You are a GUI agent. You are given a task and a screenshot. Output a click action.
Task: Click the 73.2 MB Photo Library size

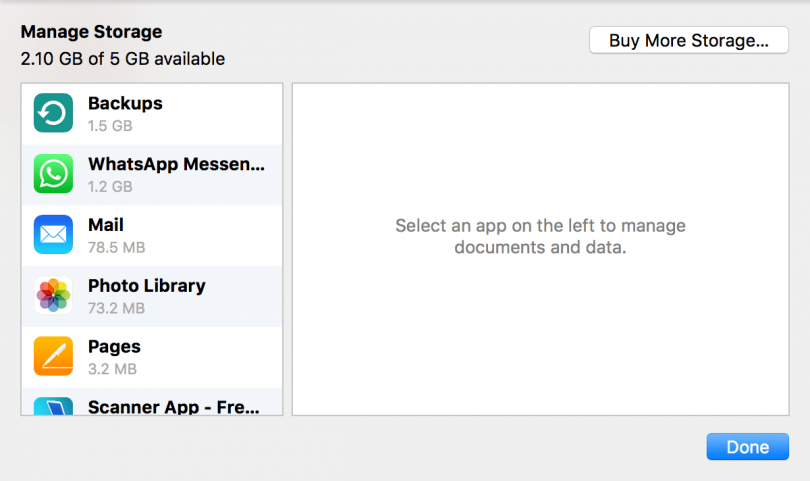click(116, 308)
